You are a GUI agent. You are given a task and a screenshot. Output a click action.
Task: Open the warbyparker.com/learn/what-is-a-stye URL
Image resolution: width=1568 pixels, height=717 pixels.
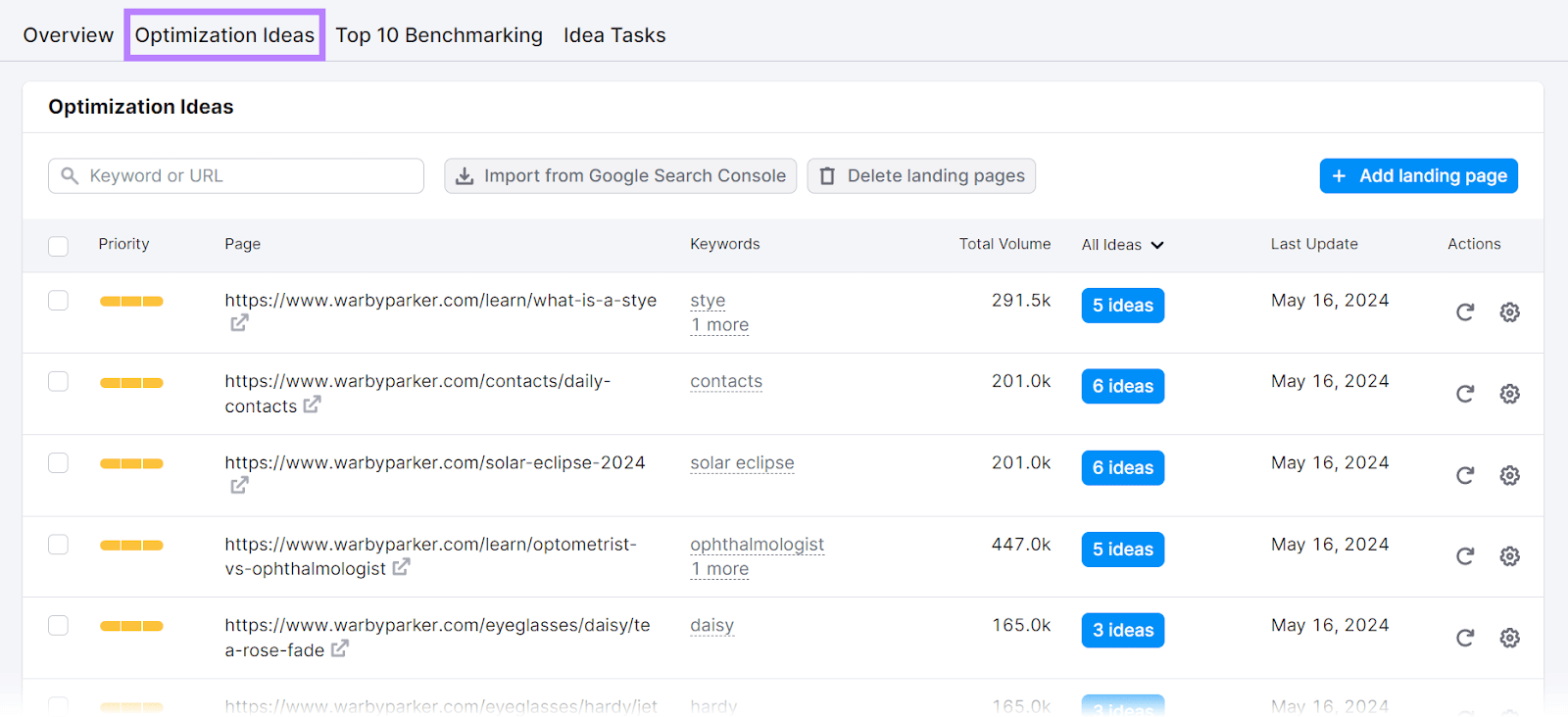pyautogui.click(x=441, y=301)
